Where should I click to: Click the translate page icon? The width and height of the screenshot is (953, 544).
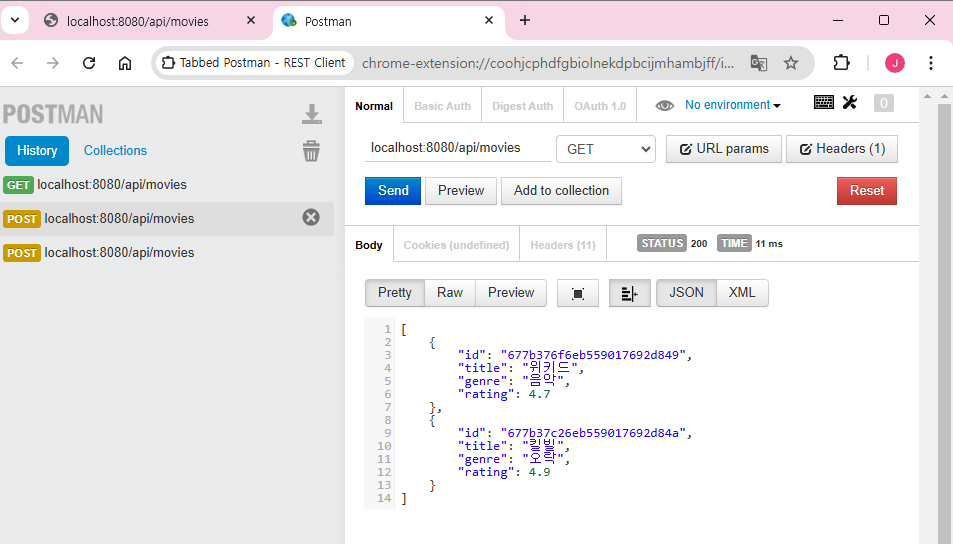(759, 63)
